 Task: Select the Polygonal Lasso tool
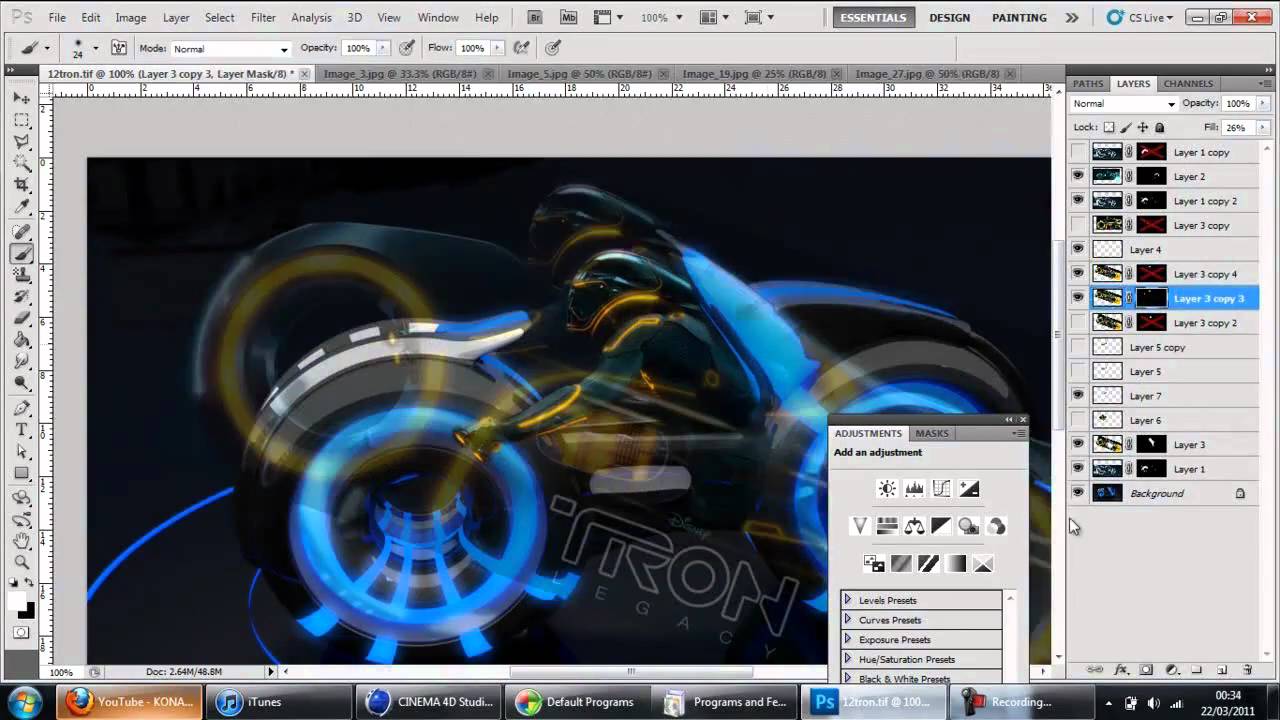[x=22, y=142]
